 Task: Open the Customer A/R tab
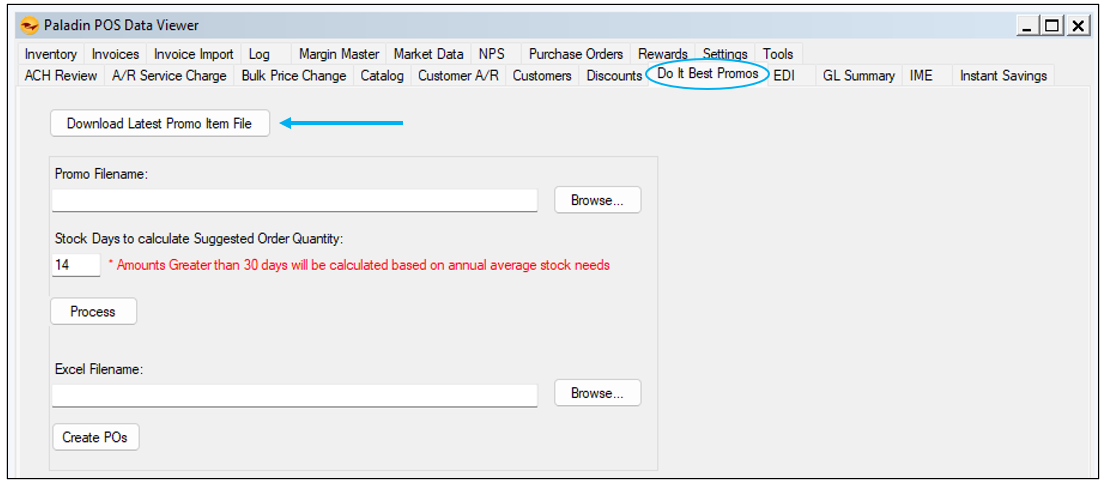(458, 75)
